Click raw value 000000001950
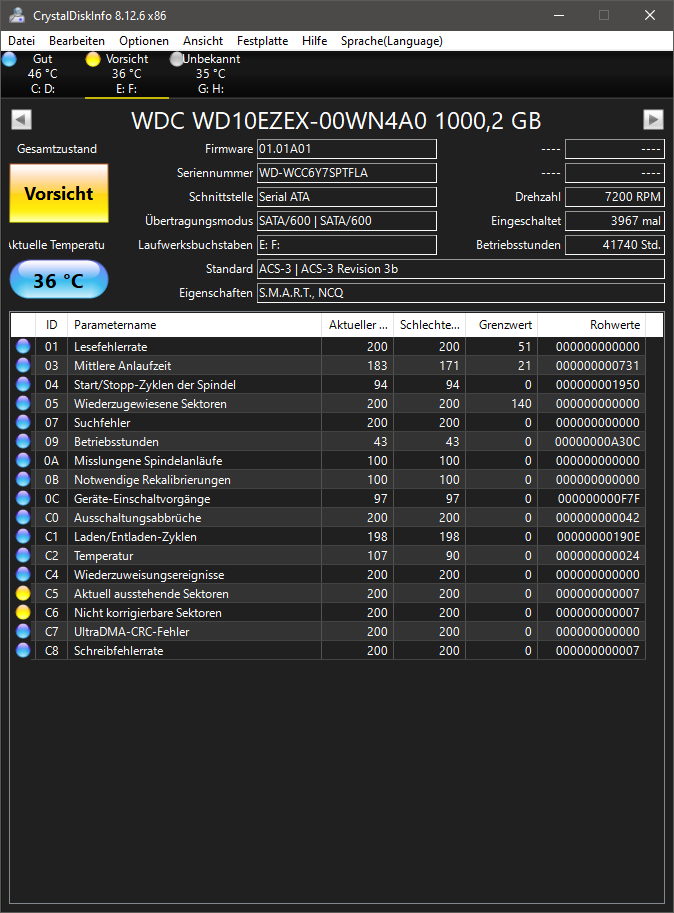The height and width of the screenshot is (913, 674). coord(597,385)
